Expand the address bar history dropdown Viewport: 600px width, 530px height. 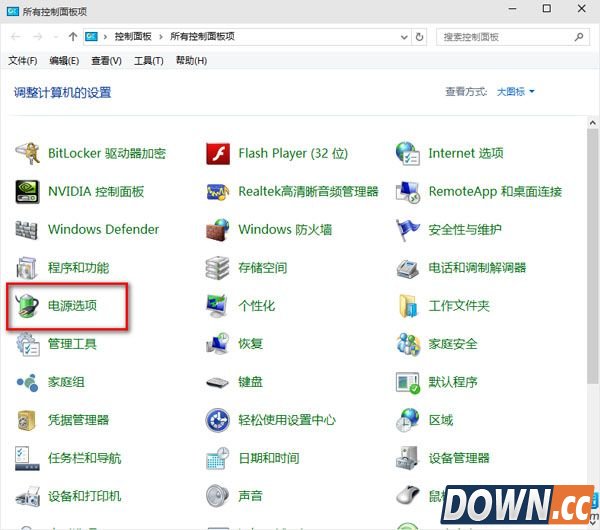(x=404, y=37)
